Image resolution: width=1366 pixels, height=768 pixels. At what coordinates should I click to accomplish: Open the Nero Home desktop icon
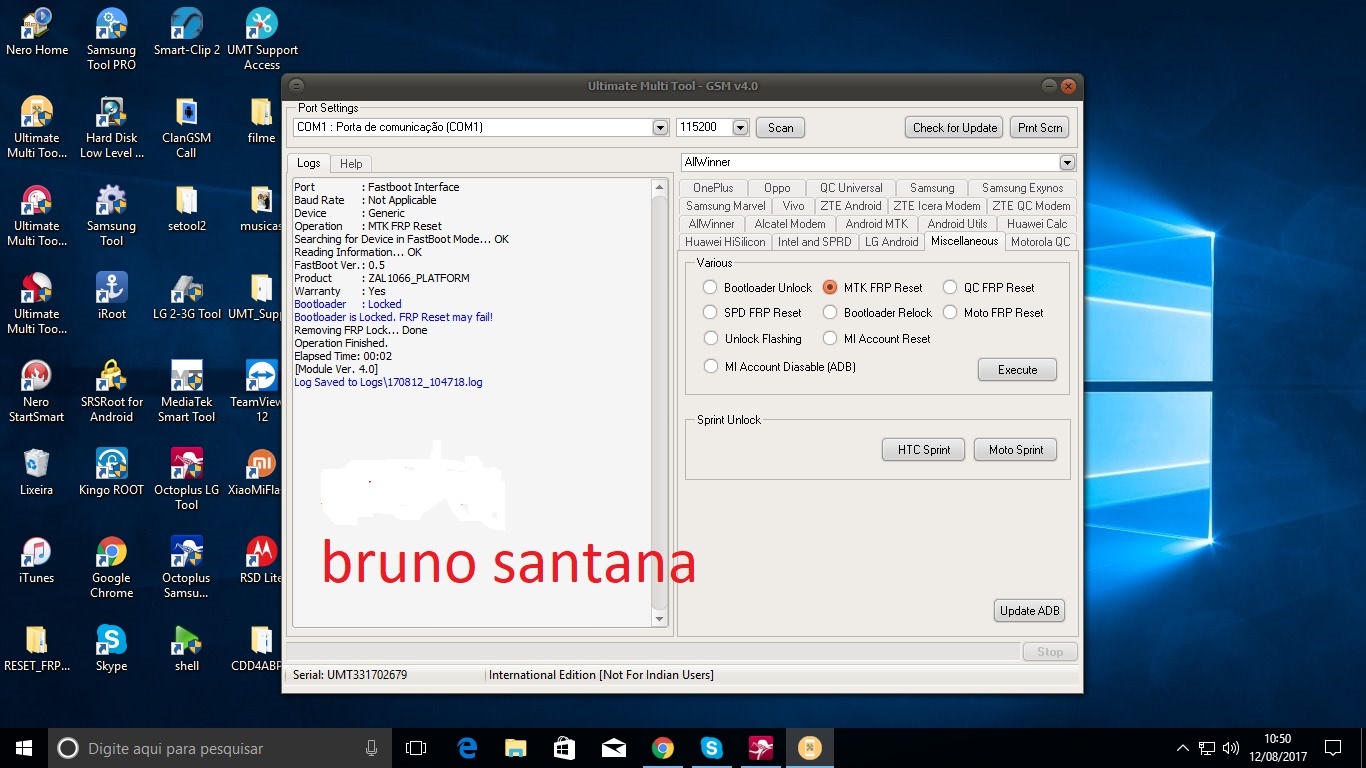(x=37, y=32)
